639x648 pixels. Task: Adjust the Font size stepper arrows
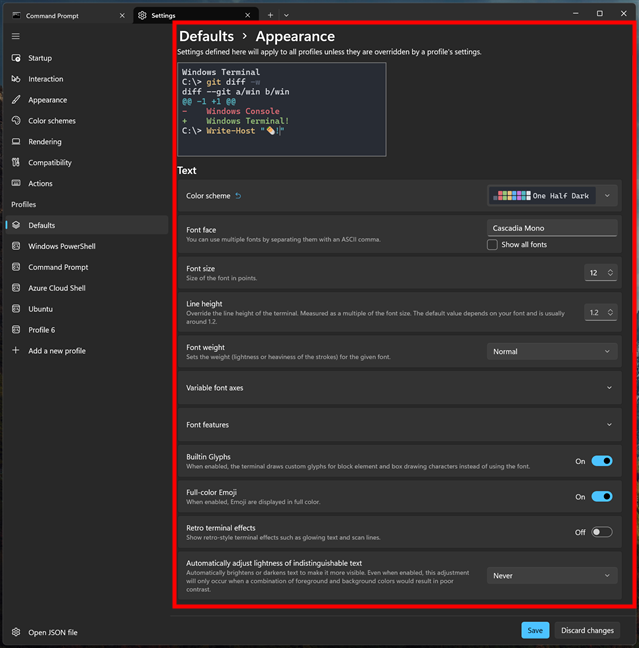point(610,273)
